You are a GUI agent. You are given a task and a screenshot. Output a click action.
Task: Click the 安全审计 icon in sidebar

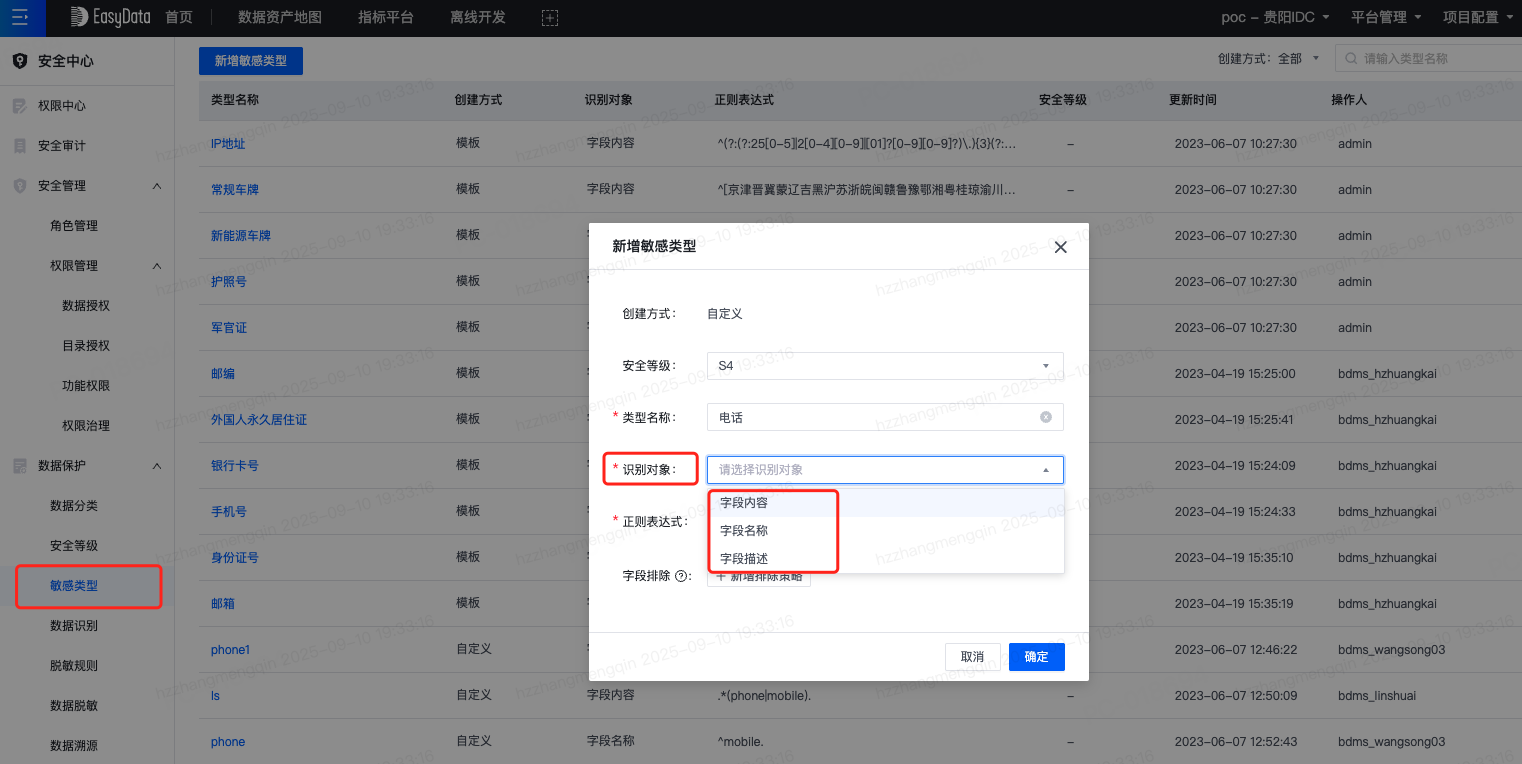19,146
